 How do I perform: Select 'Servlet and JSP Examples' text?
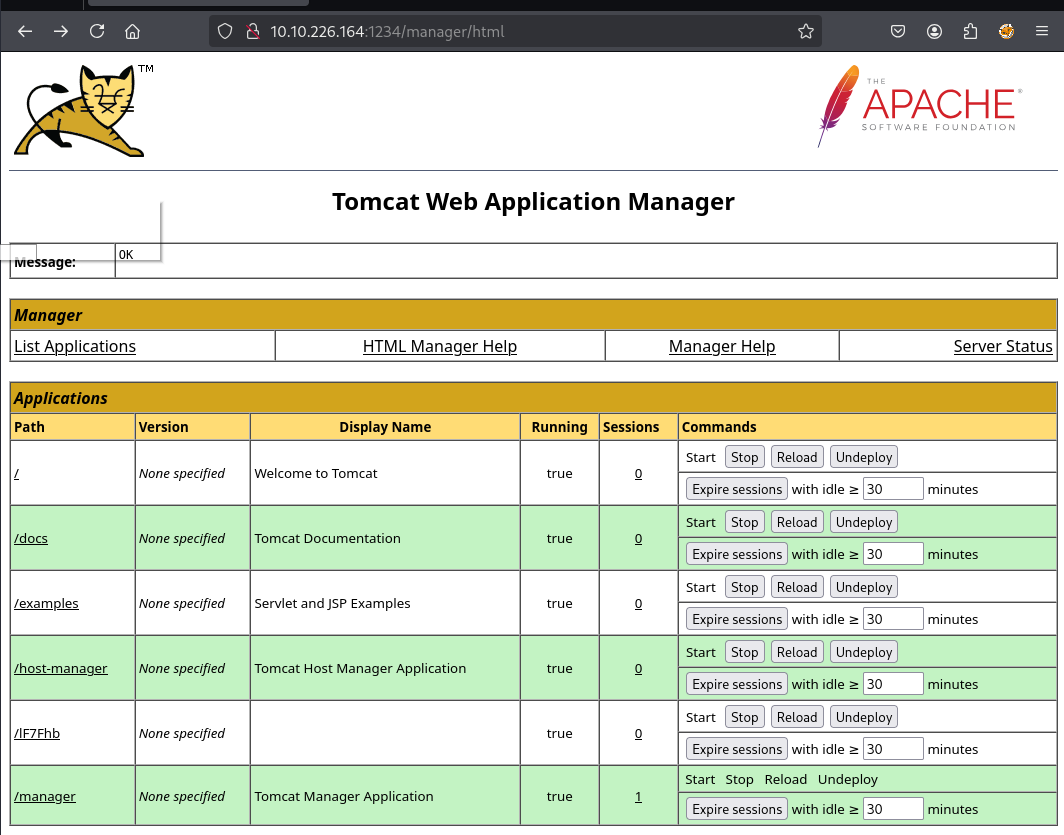[332, 603]
